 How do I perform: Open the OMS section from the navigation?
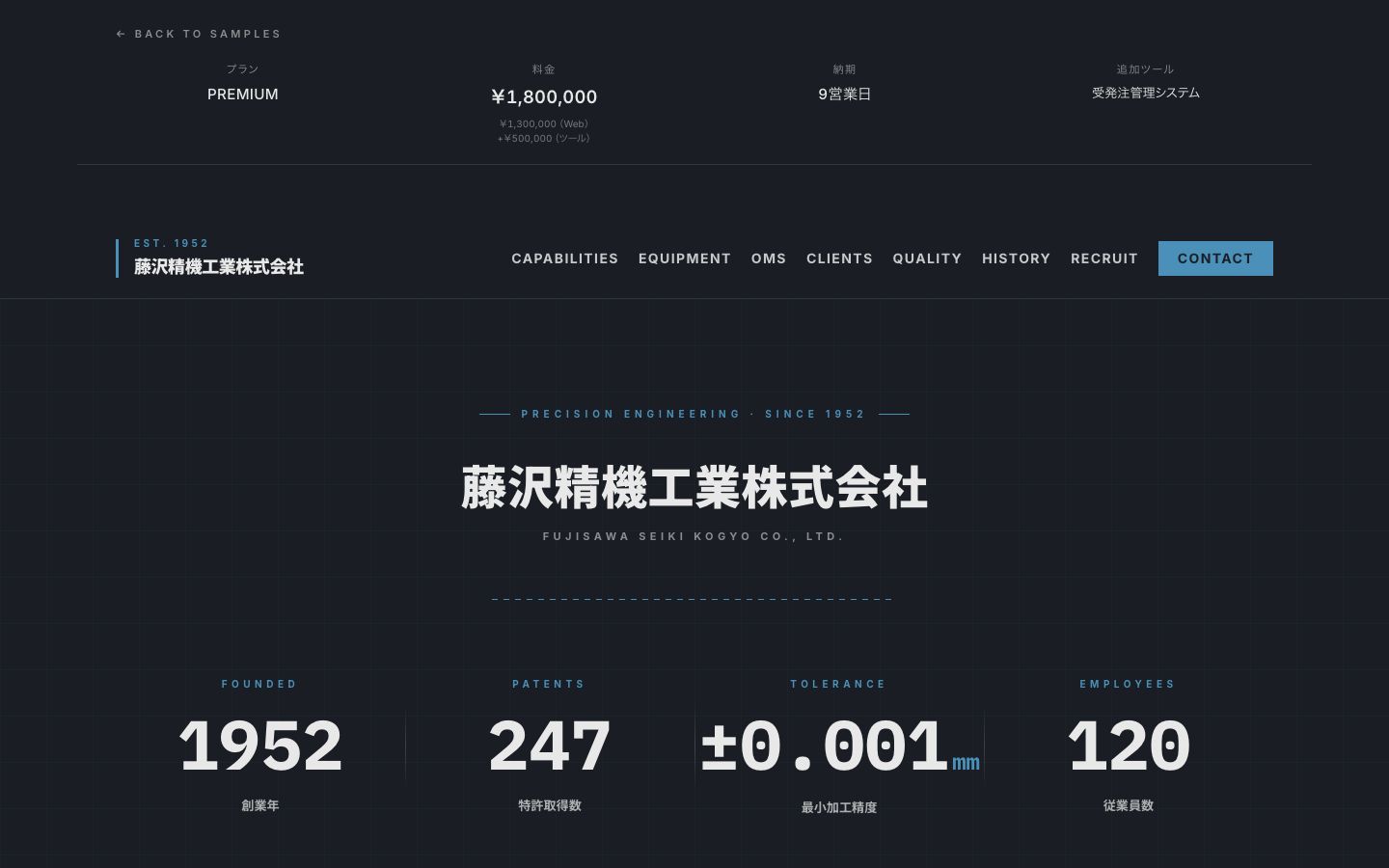click(x=769, y=258)
